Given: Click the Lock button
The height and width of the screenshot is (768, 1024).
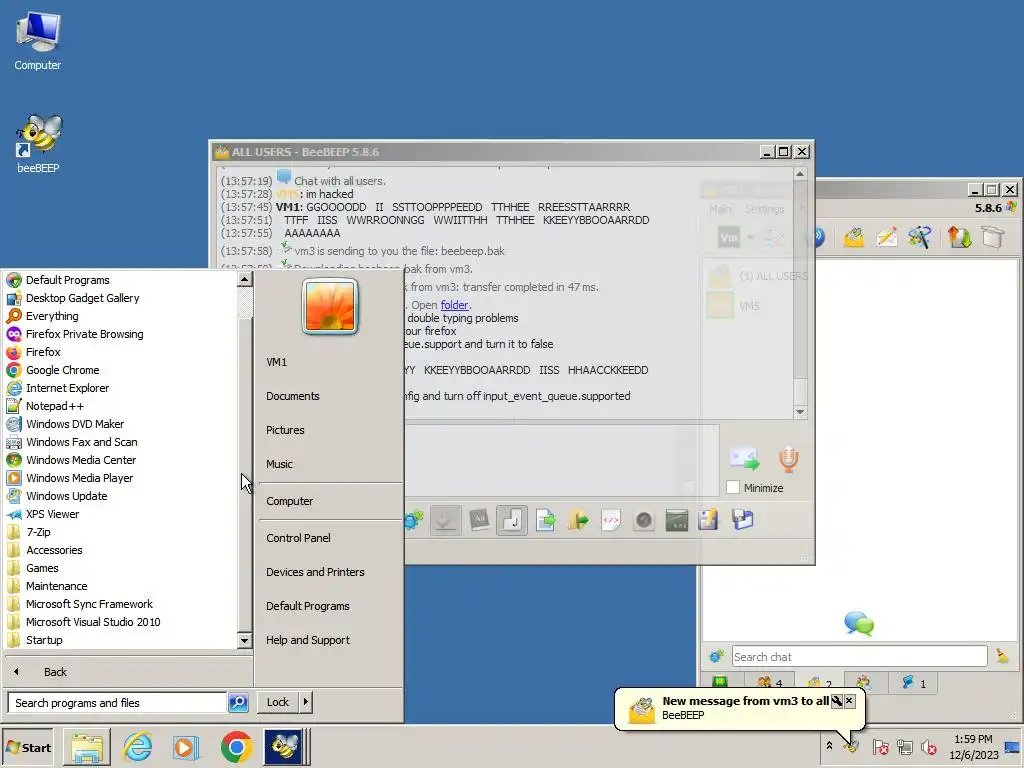Looking at the screenshot, I should pos(278,702).
